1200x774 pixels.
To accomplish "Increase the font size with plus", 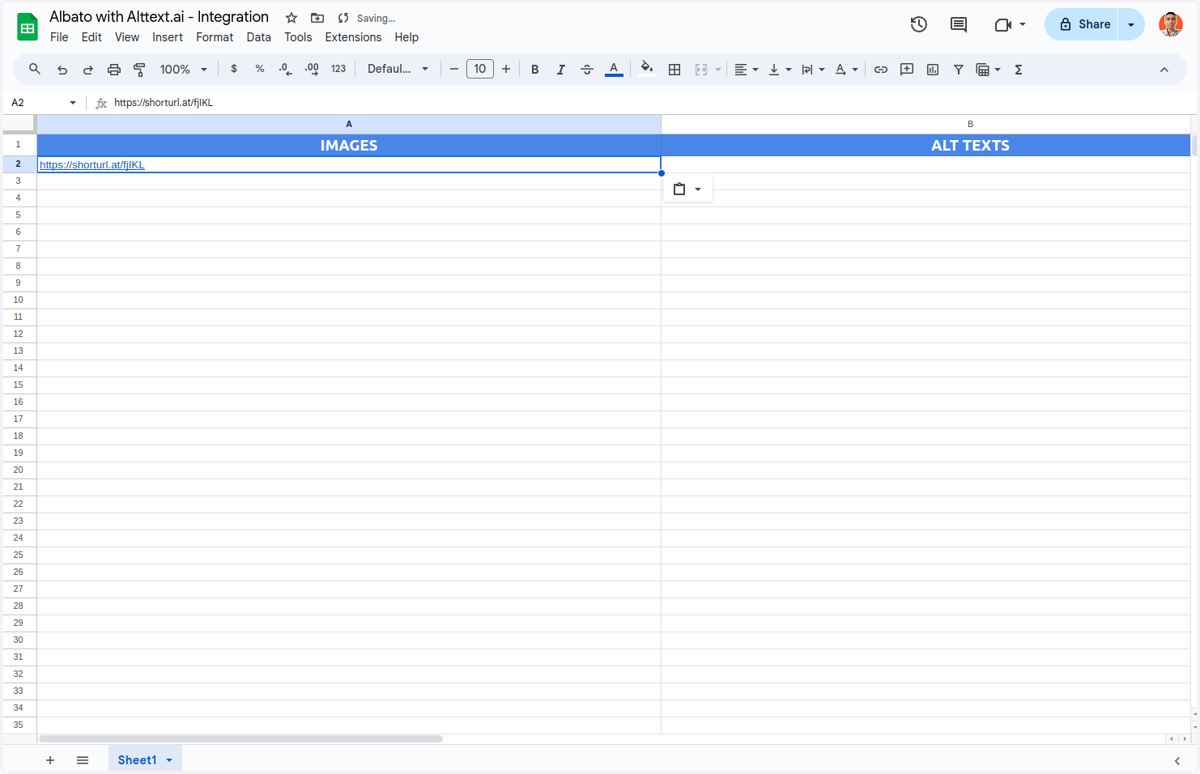I will coord(506,69).
